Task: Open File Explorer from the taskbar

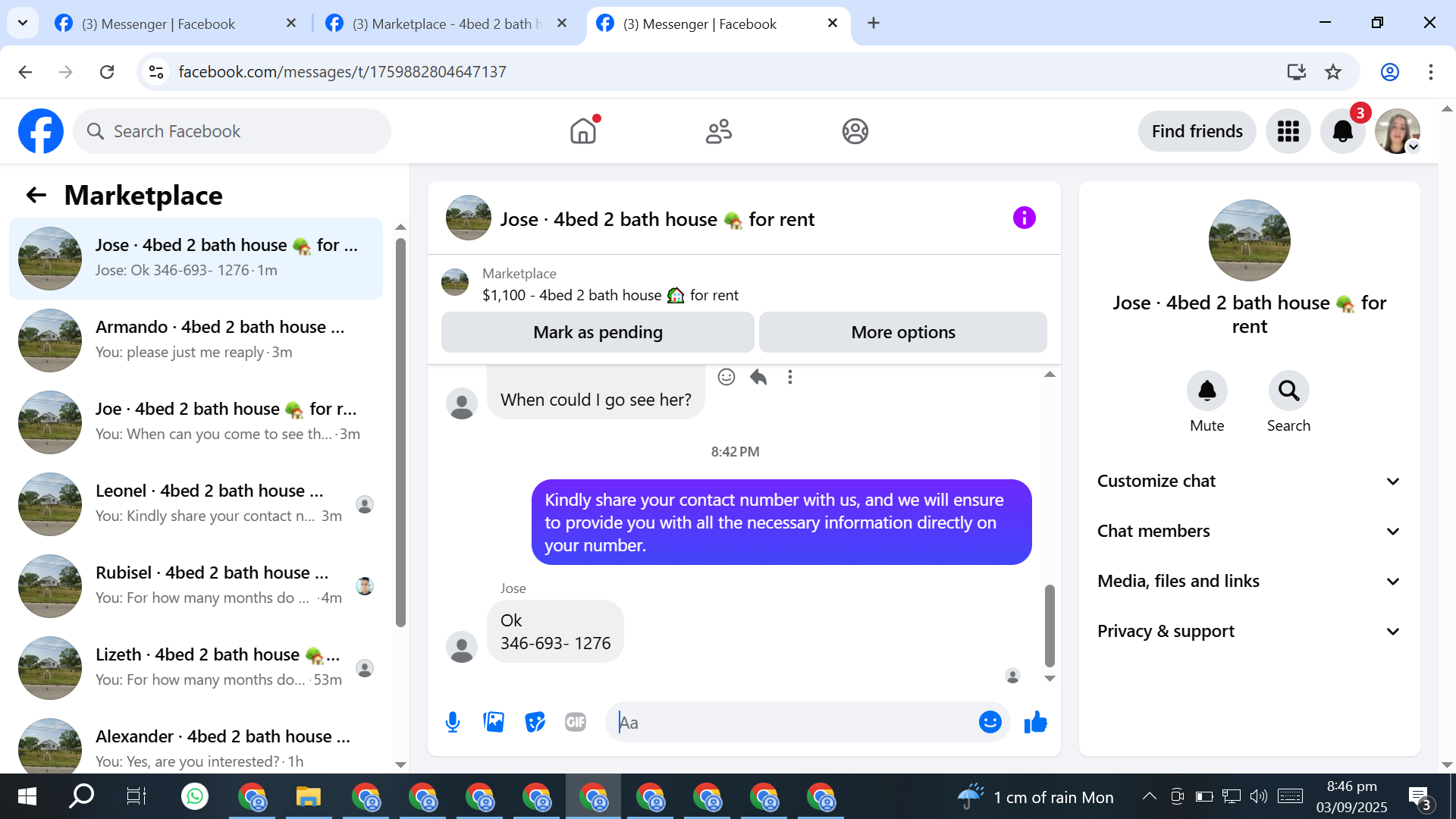Action: tap(309, 796)
